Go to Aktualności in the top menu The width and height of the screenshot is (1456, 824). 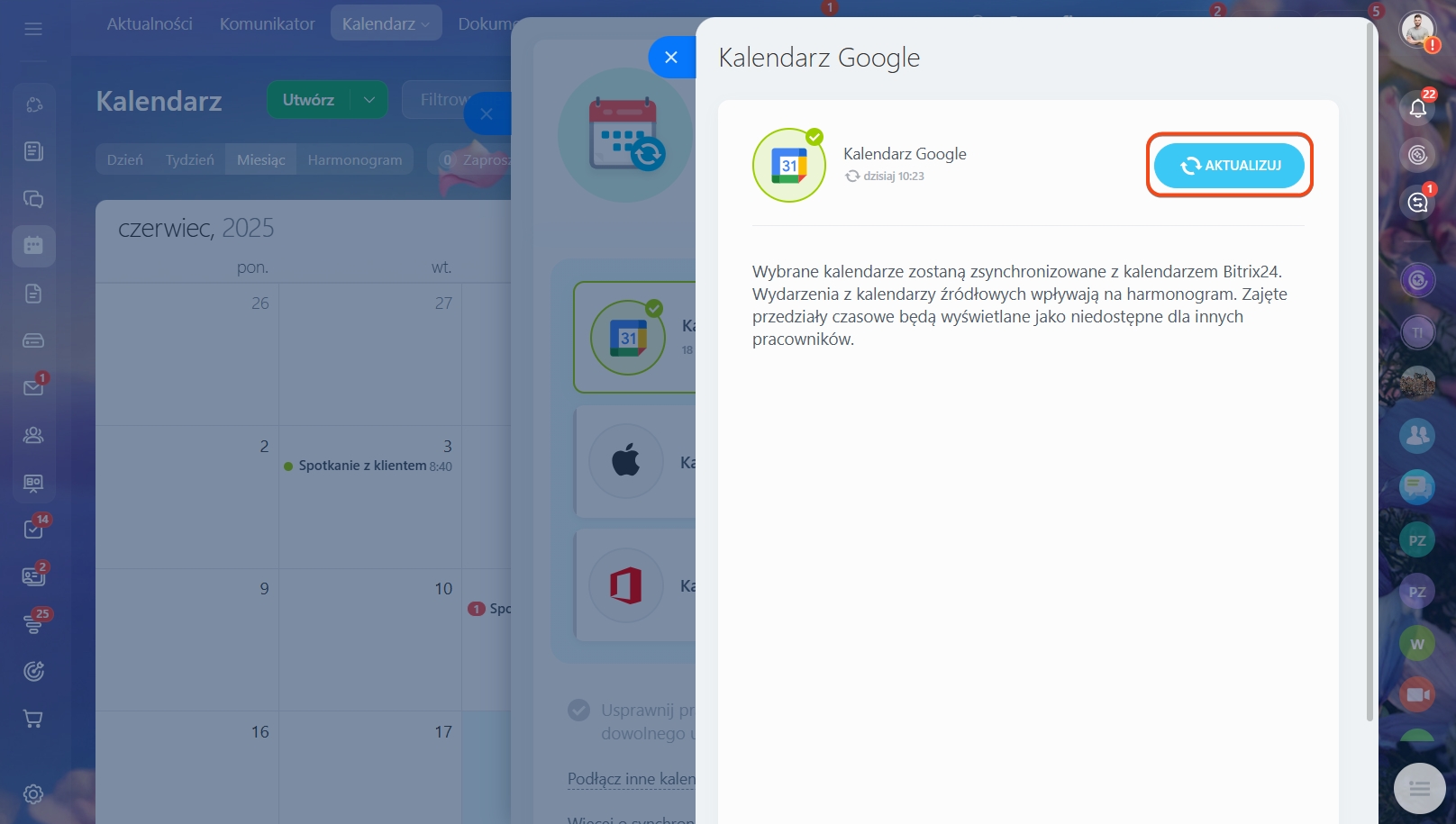click(x=150, y=23)
